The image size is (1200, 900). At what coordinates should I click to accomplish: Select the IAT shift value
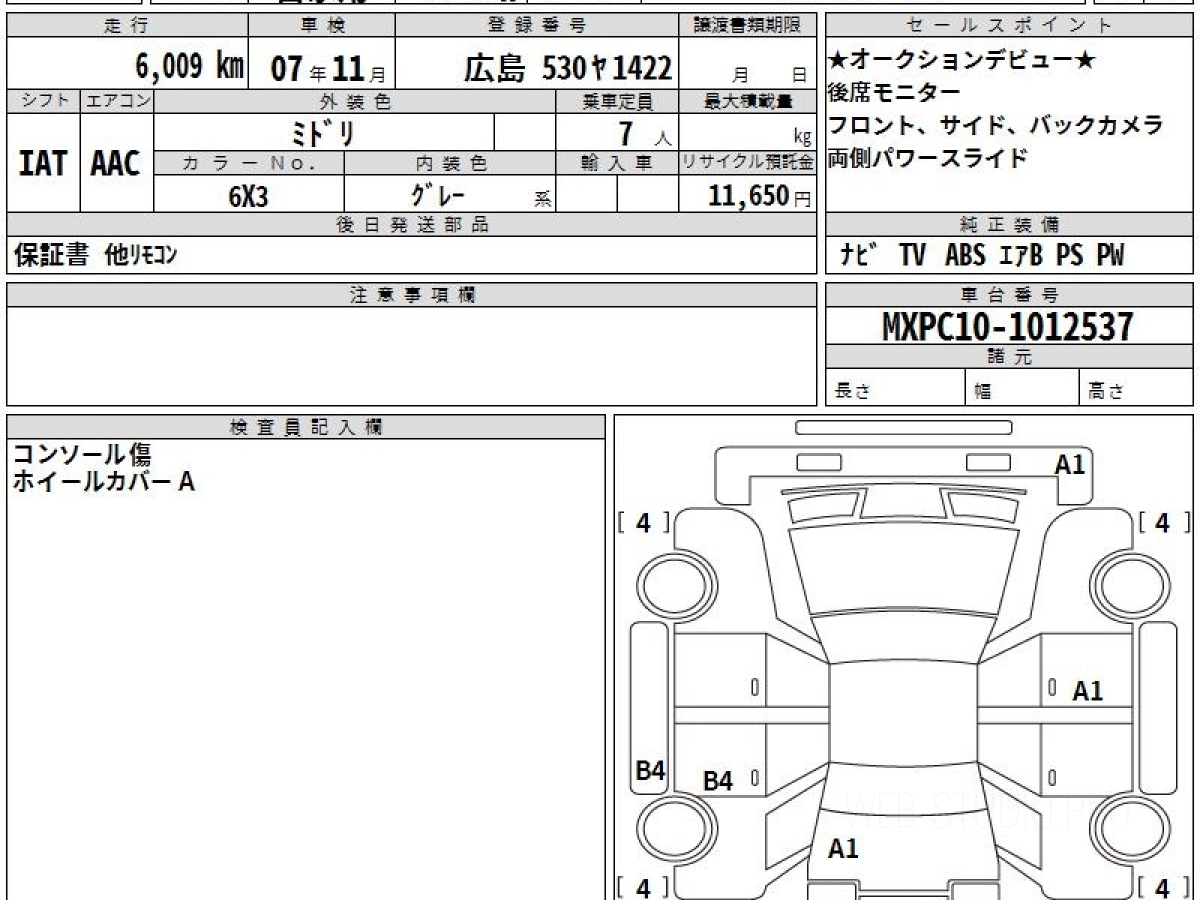[x=43, y=164]
